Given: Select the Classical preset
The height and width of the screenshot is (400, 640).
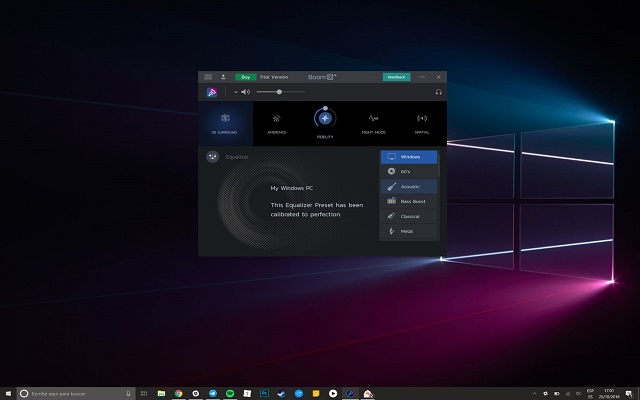Looking at the screenshot, I should pos(408,217).
